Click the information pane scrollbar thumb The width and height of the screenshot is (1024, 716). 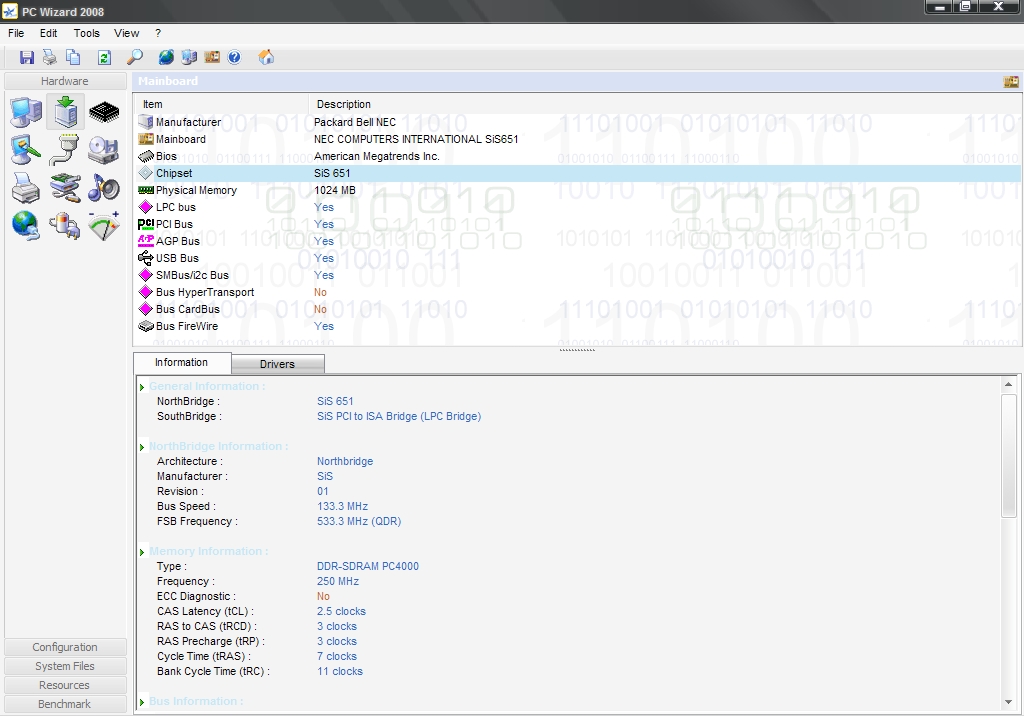pos(1008,455)
